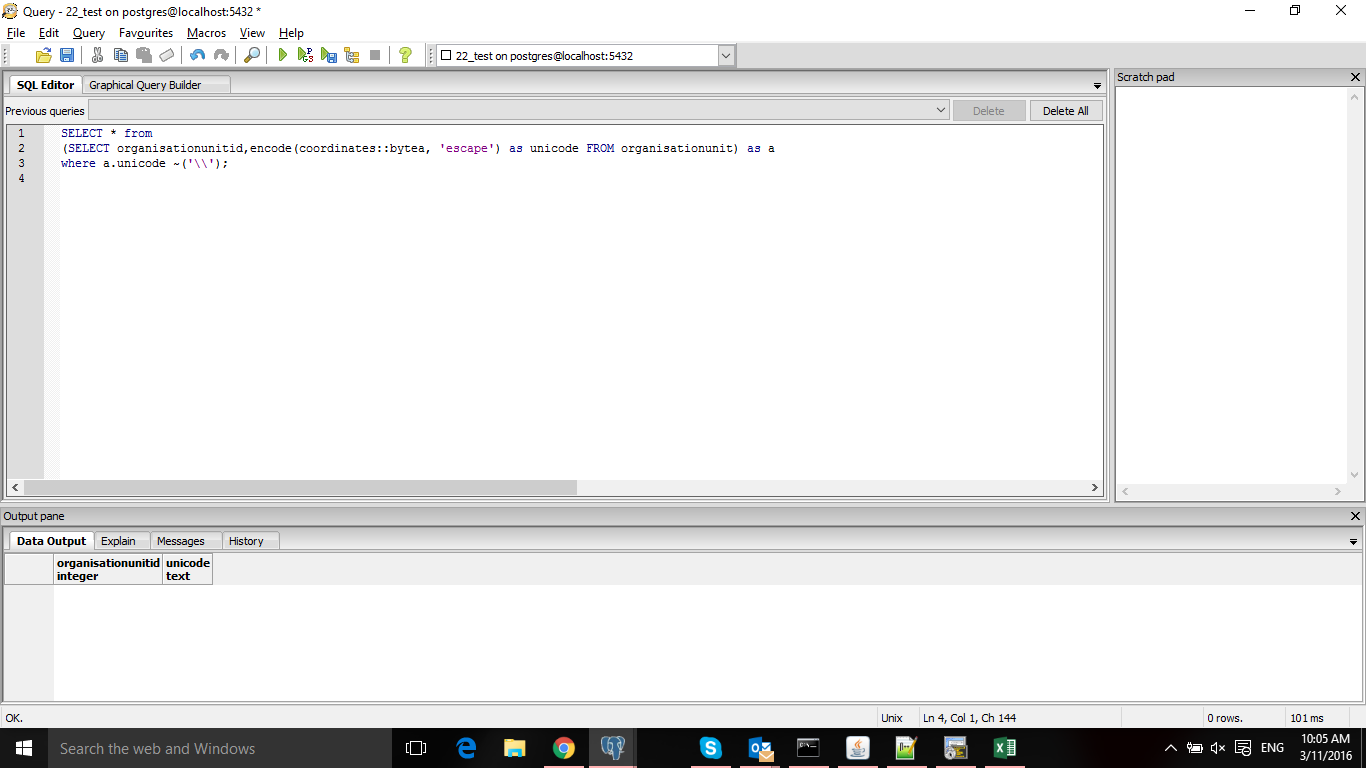Switch to the Messages output tab
Image resolution: width=1366 pixels, height=768 pixels.
pos(180,541)
